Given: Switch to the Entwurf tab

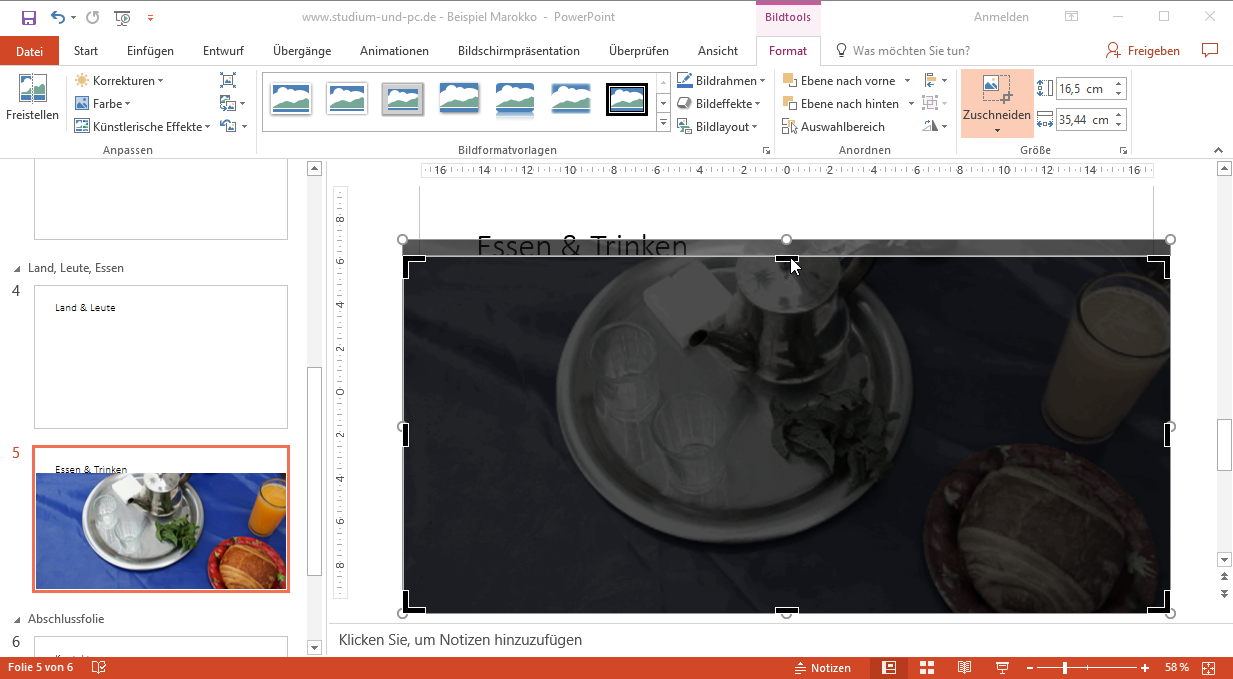Looking at the screenshot, I should click(224, 51).
